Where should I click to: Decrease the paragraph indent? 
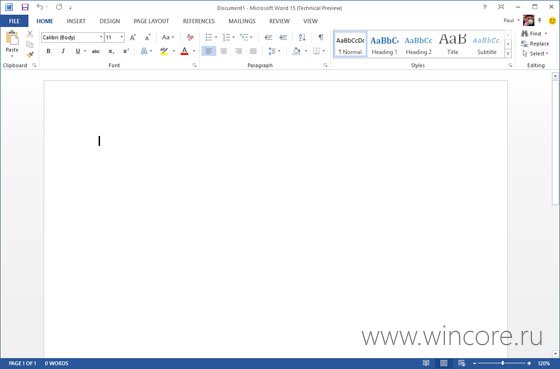point(268,38)
